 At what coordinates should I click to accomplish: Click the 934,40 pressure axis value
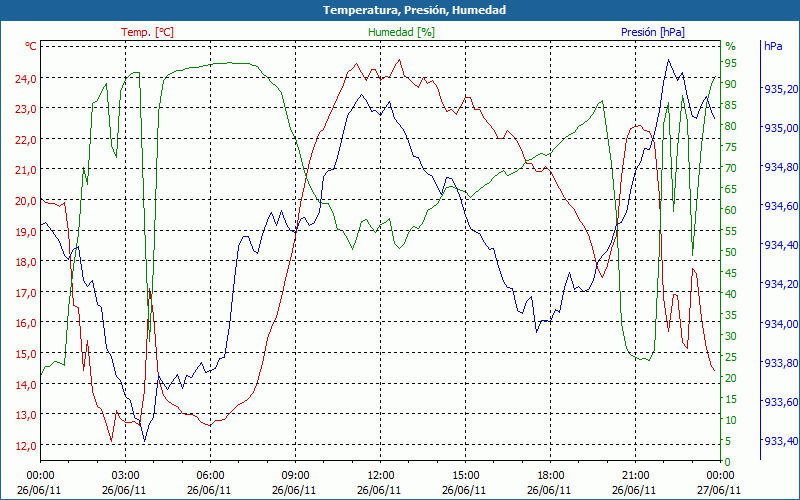tap(781, 245)
